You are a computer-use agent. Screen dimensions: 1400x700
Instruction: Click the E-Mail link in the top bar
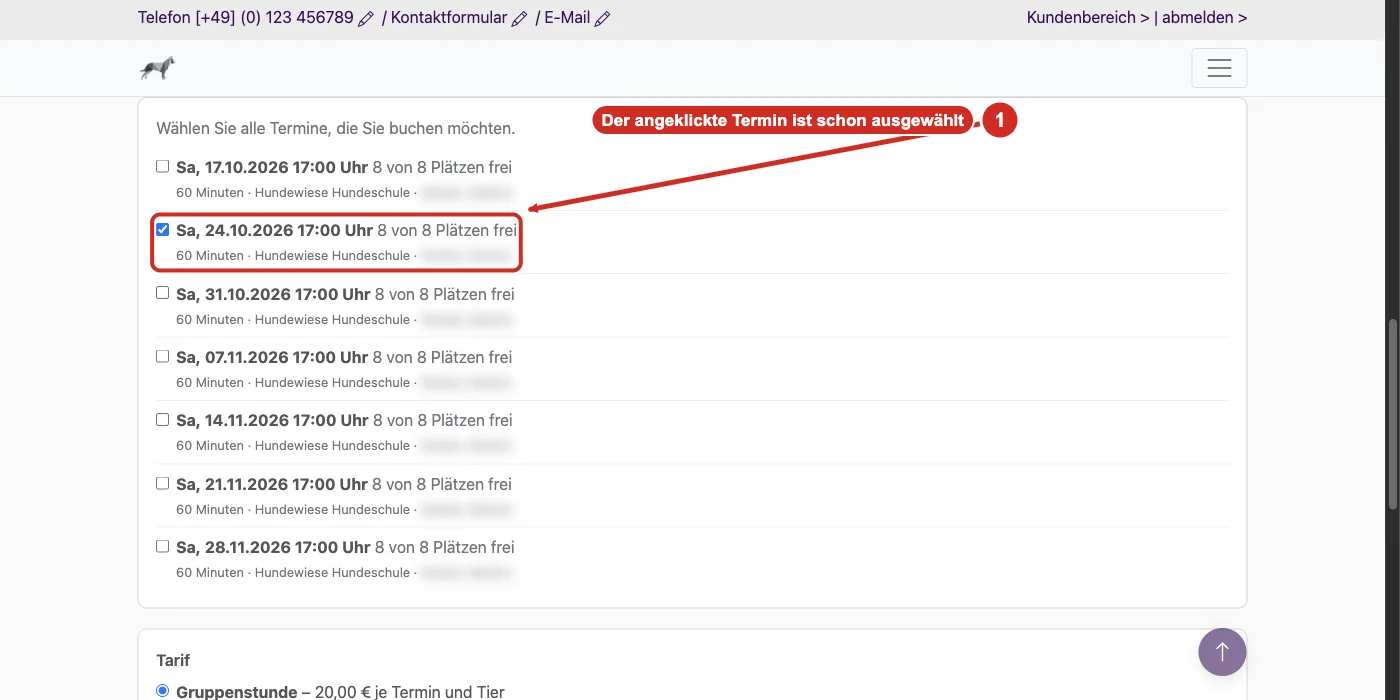click(x=567, y=18)
